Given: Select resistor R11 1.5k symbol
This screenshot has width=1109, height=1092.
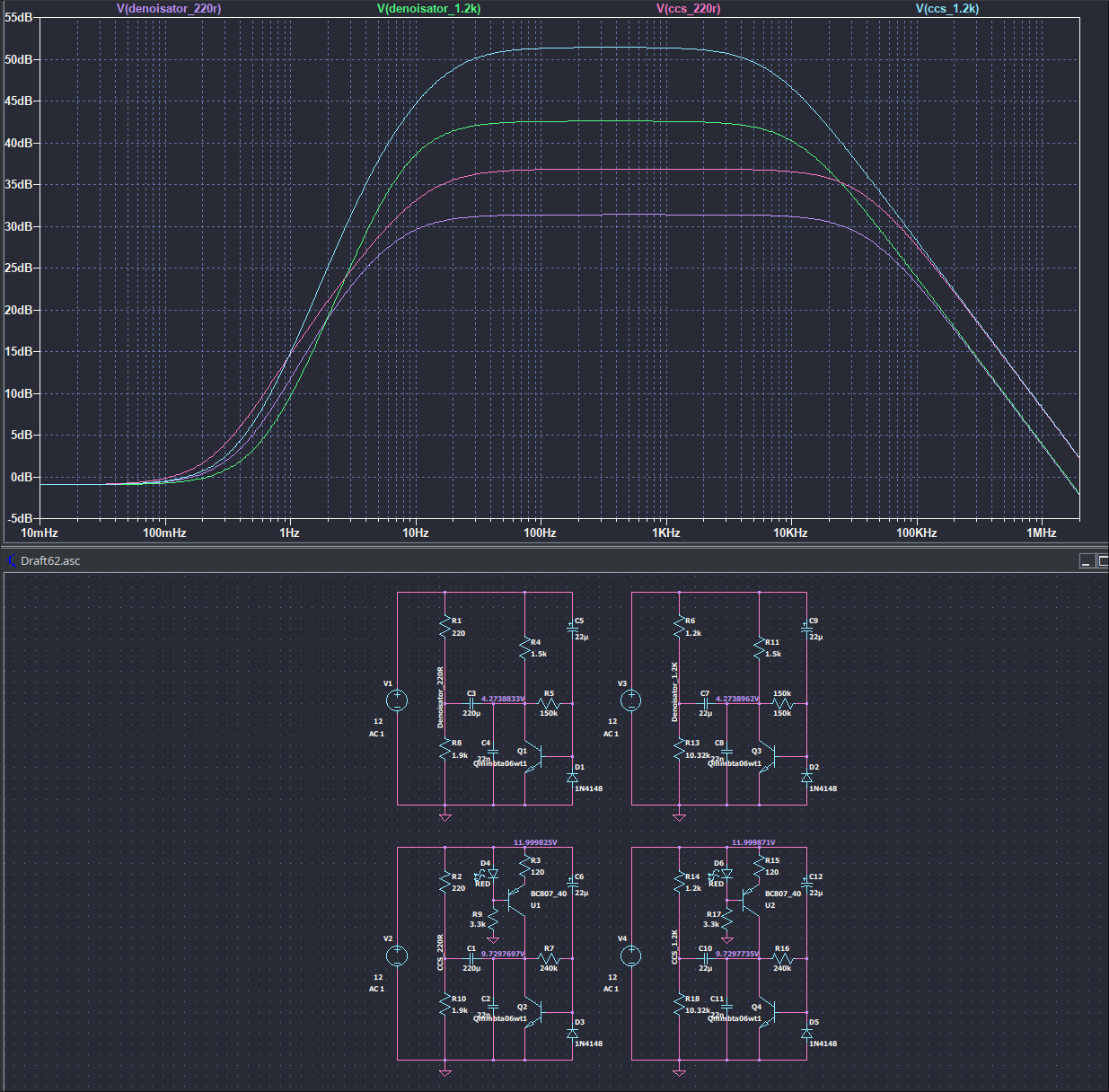Looking at the screenshot, I should coord(760,647).
